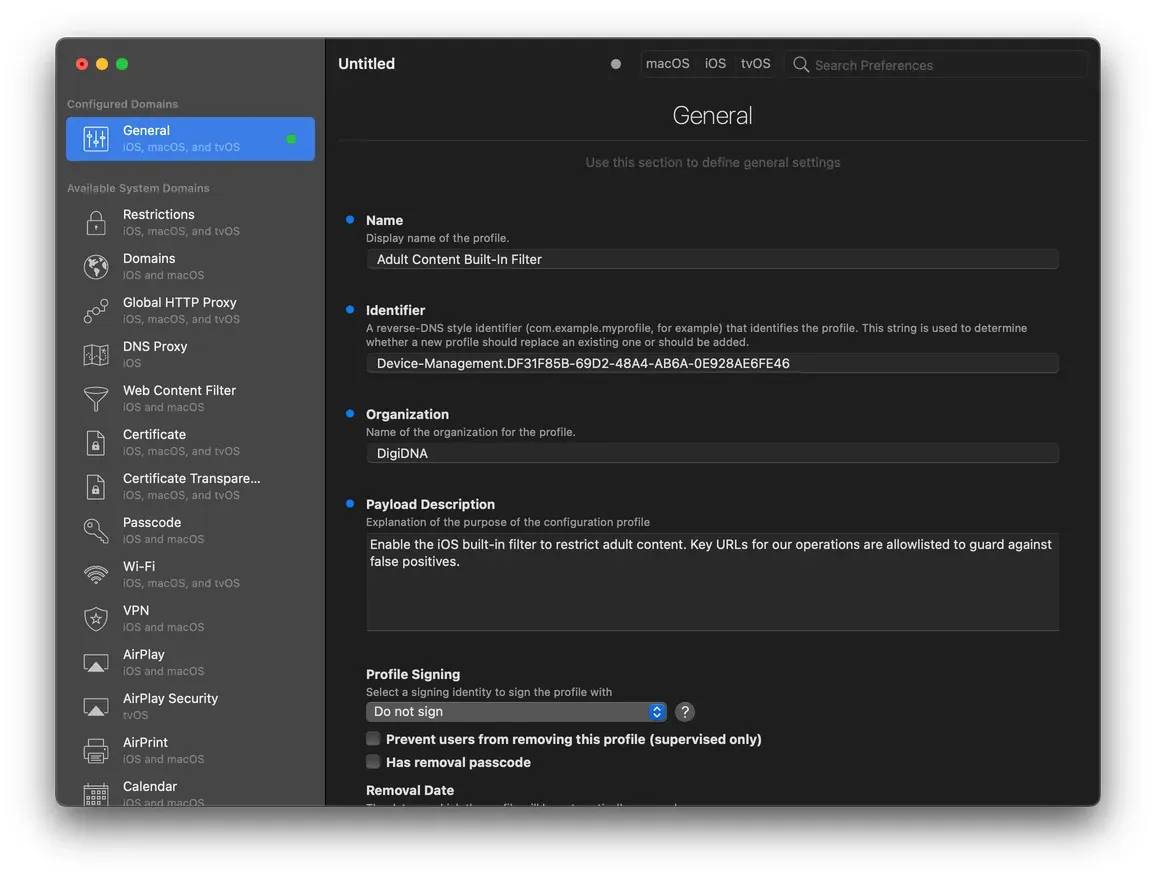Switch to the tvOS tab
Image resolution: width=1156 pixels, height=880 pixels.
coord(755,63)
